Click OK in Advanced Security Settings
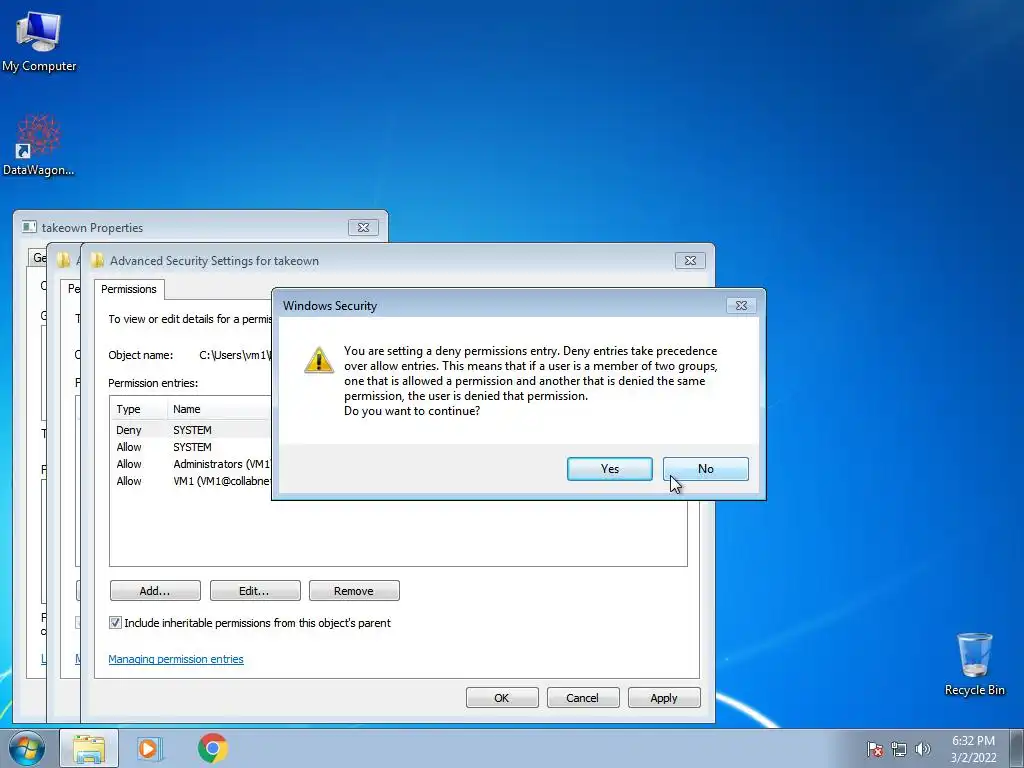The height and width of the screenshot is (768, 1024). click(x=502, y=698)
